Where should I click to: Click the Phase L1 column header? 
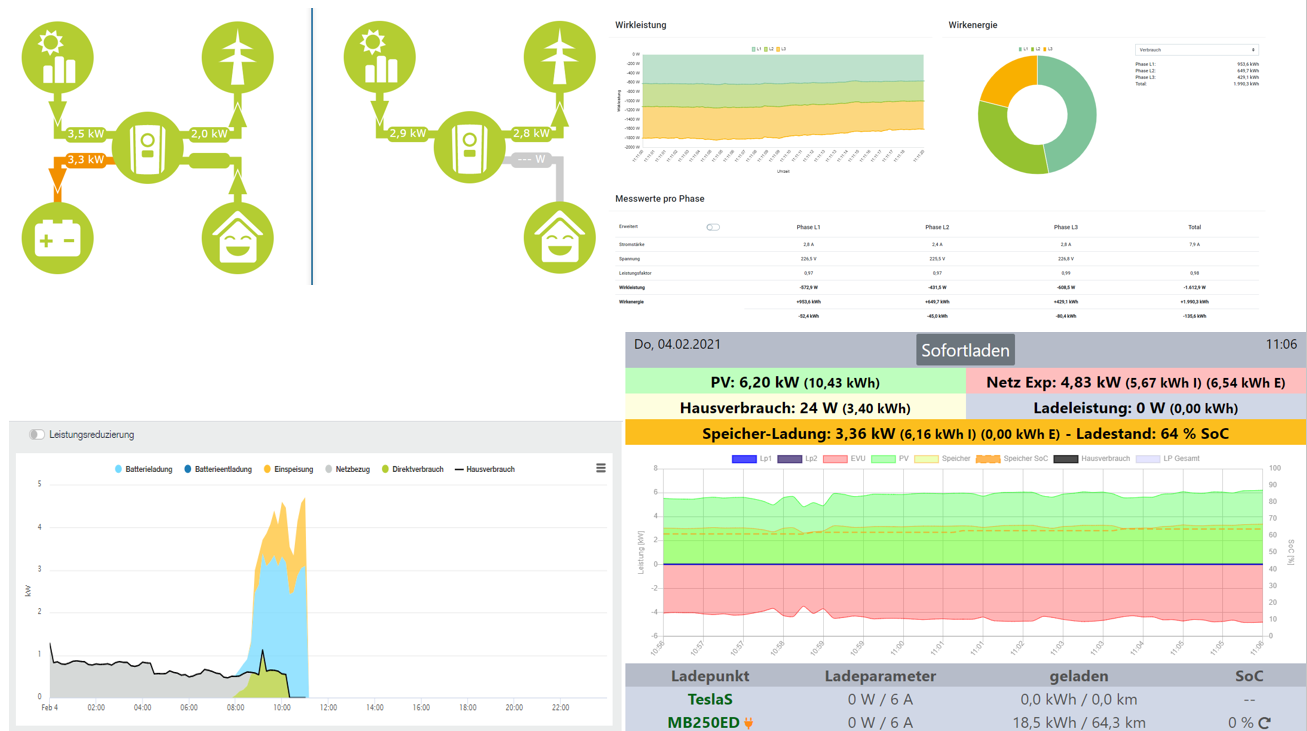tap(808, 228)
